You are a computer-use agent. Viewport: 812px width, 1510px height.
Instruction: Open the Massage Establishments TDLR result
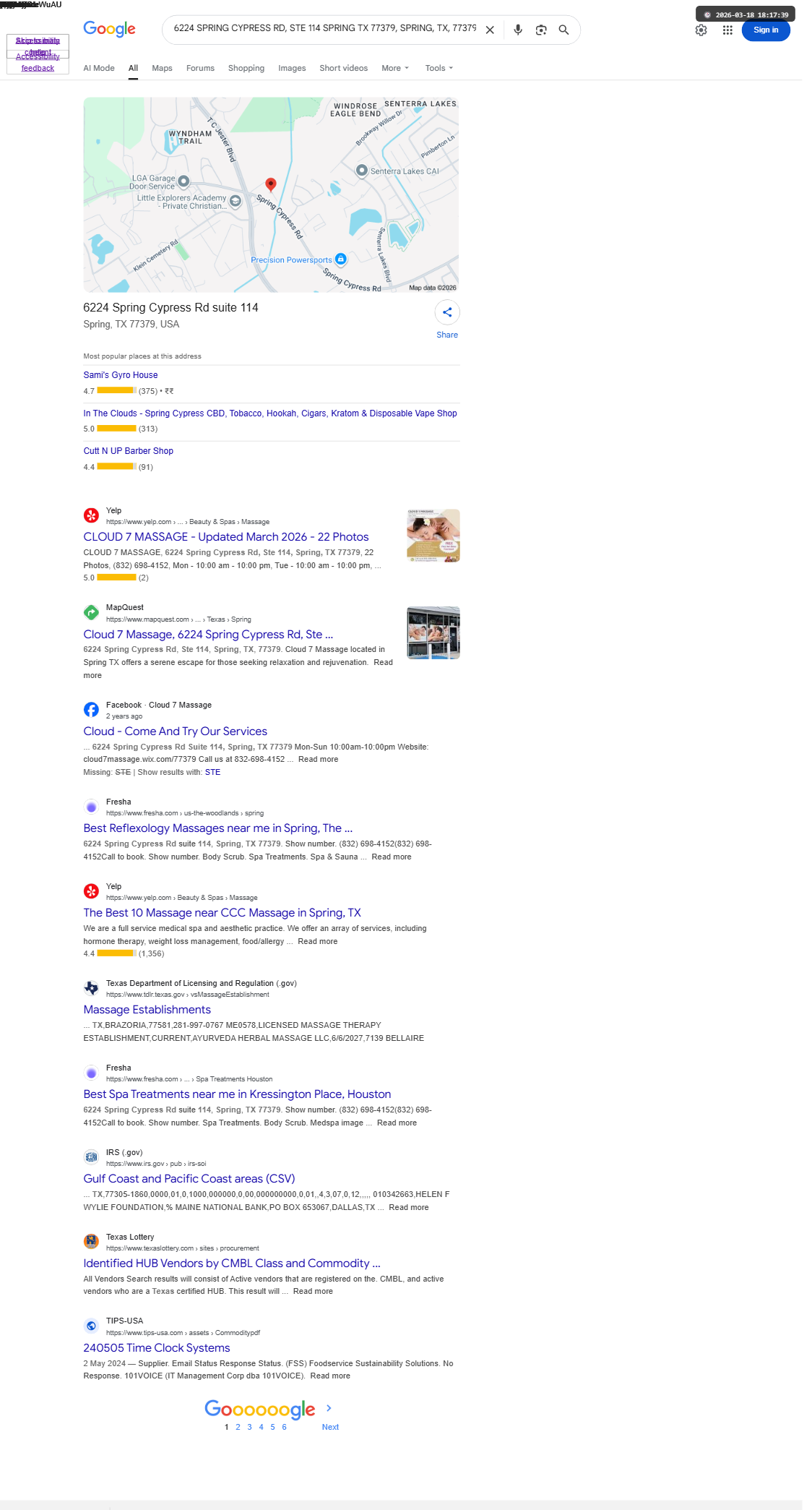pyautogui.click(x=147, y=1010)
